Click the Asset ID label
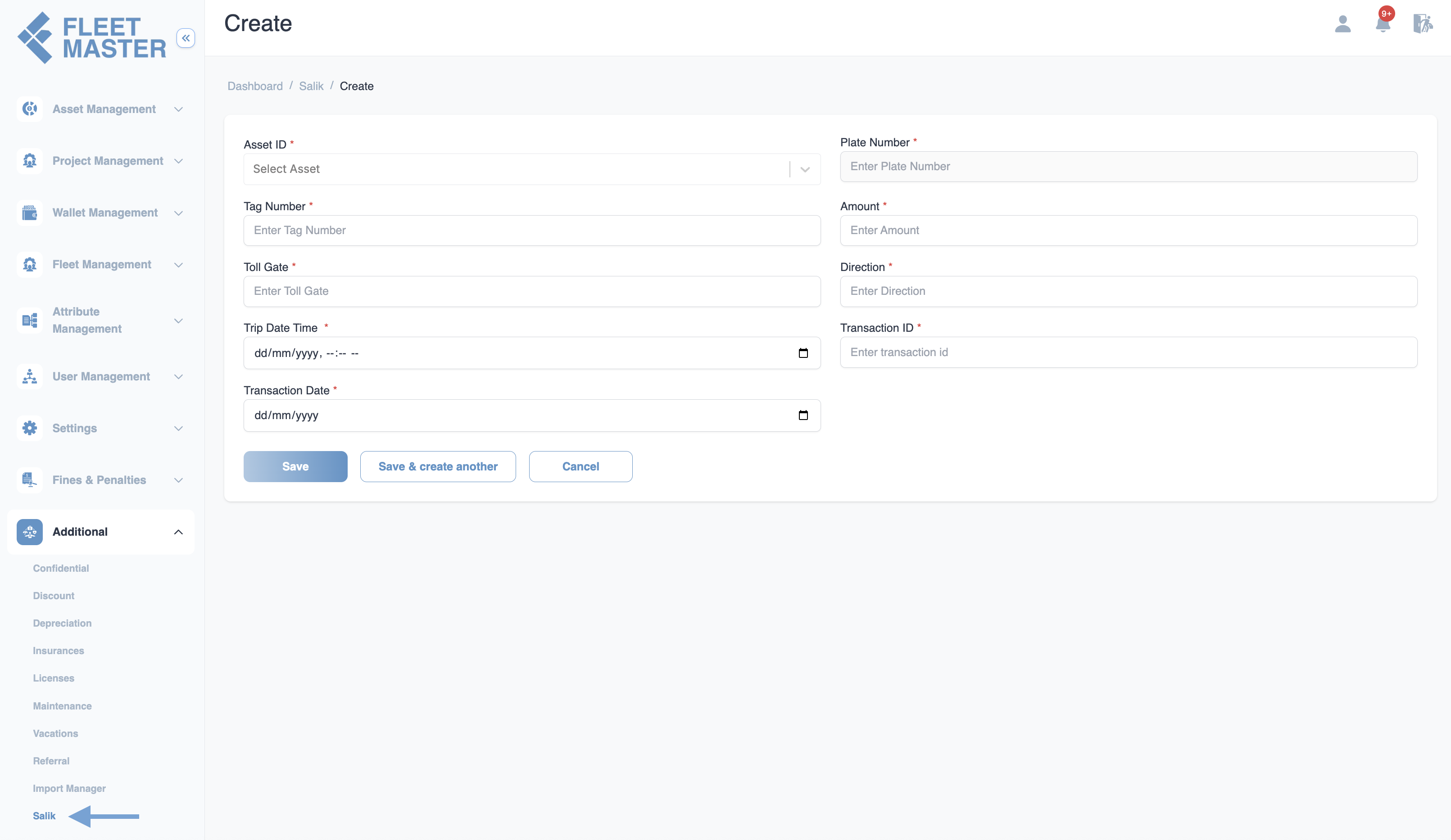This screenshot has height=840, width=1451. pos(265,145)
